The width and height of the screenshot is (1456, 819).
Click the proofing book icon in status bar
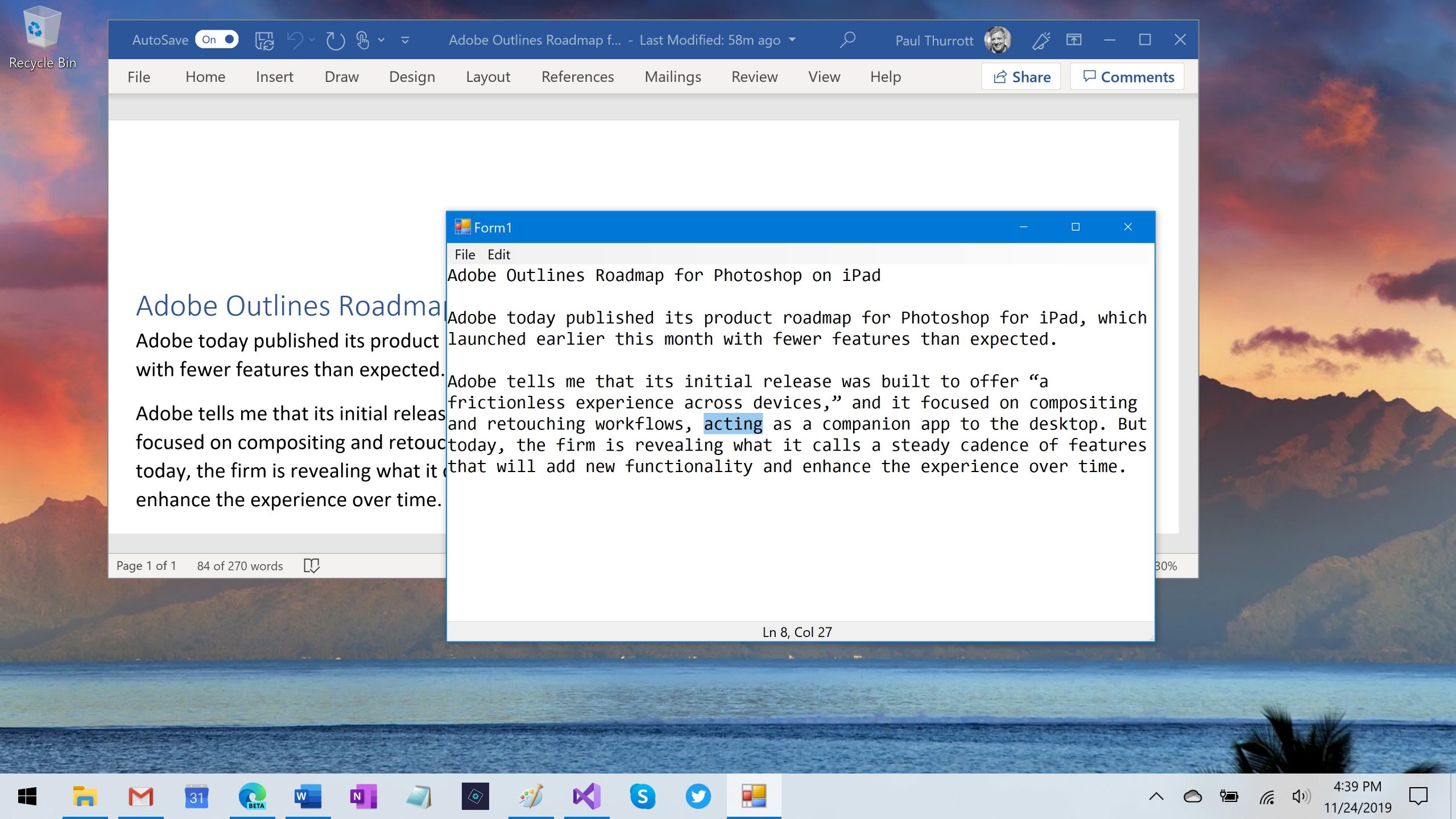pos(312,565)
